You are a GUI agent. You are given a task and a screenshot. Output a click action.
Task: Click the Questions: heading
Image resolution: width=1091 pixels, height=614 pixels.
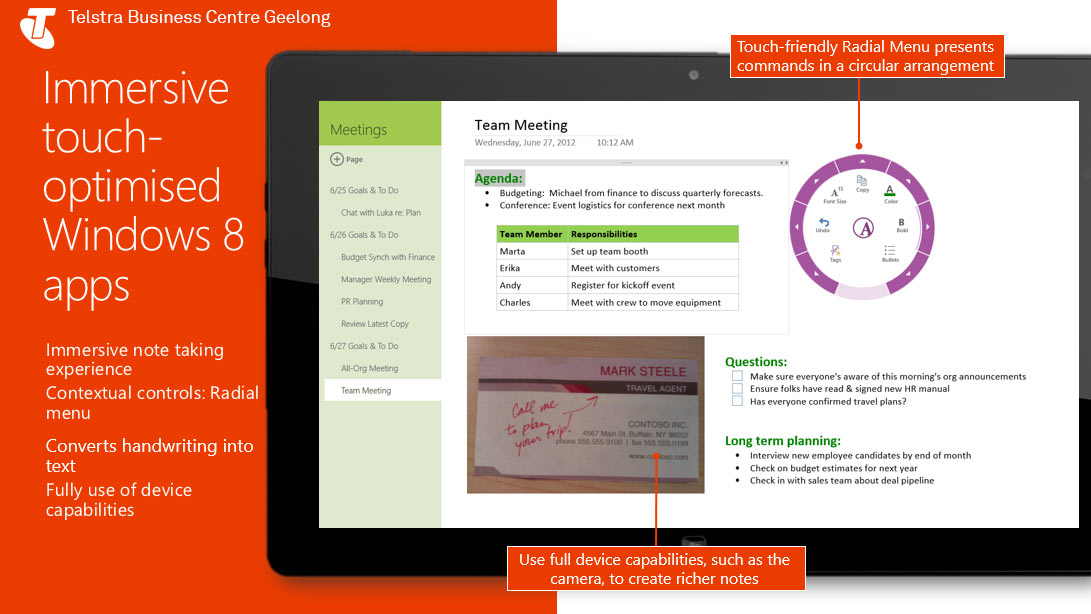756,362
